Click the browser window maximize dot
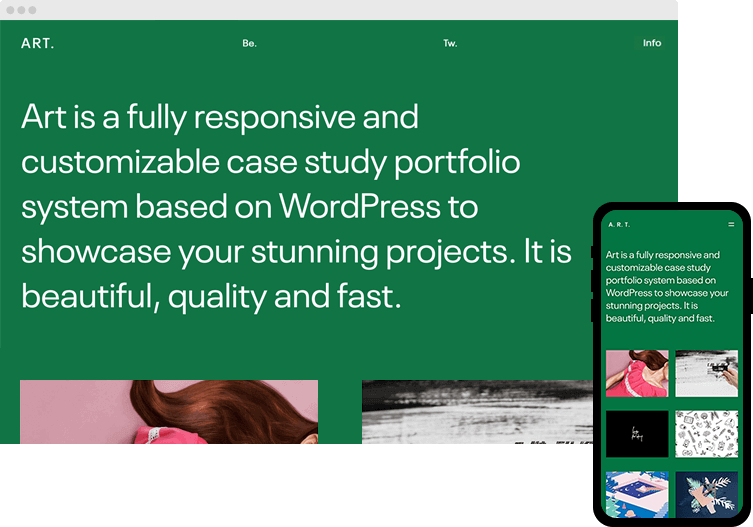The image size is (753, 527). click(32, 10)
